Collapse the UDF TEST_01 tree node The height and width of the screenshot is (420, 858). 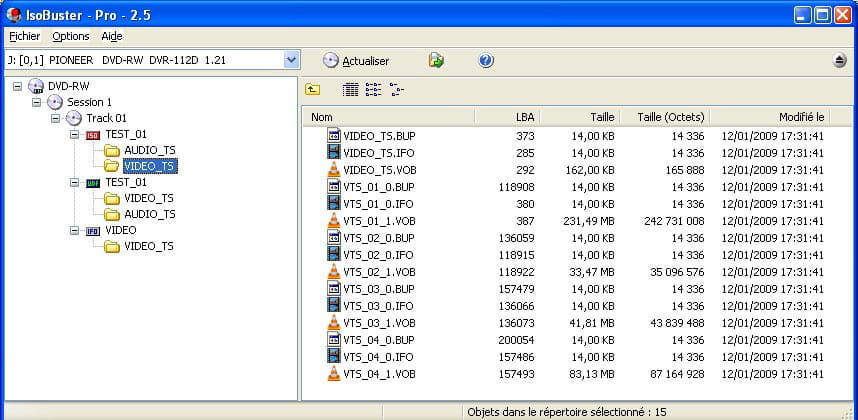(x=75, y=183)
